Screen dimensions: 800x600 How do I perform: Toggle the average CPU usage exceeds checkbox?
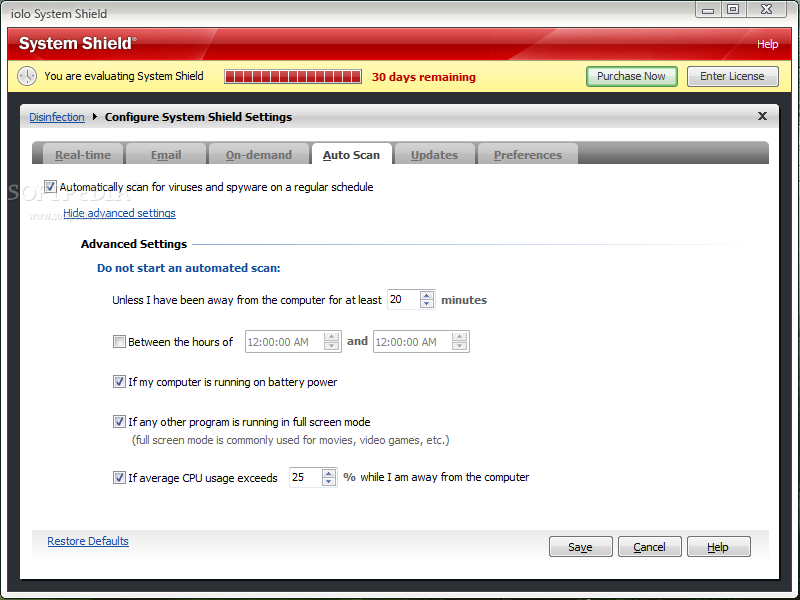(x=119, y=478)
